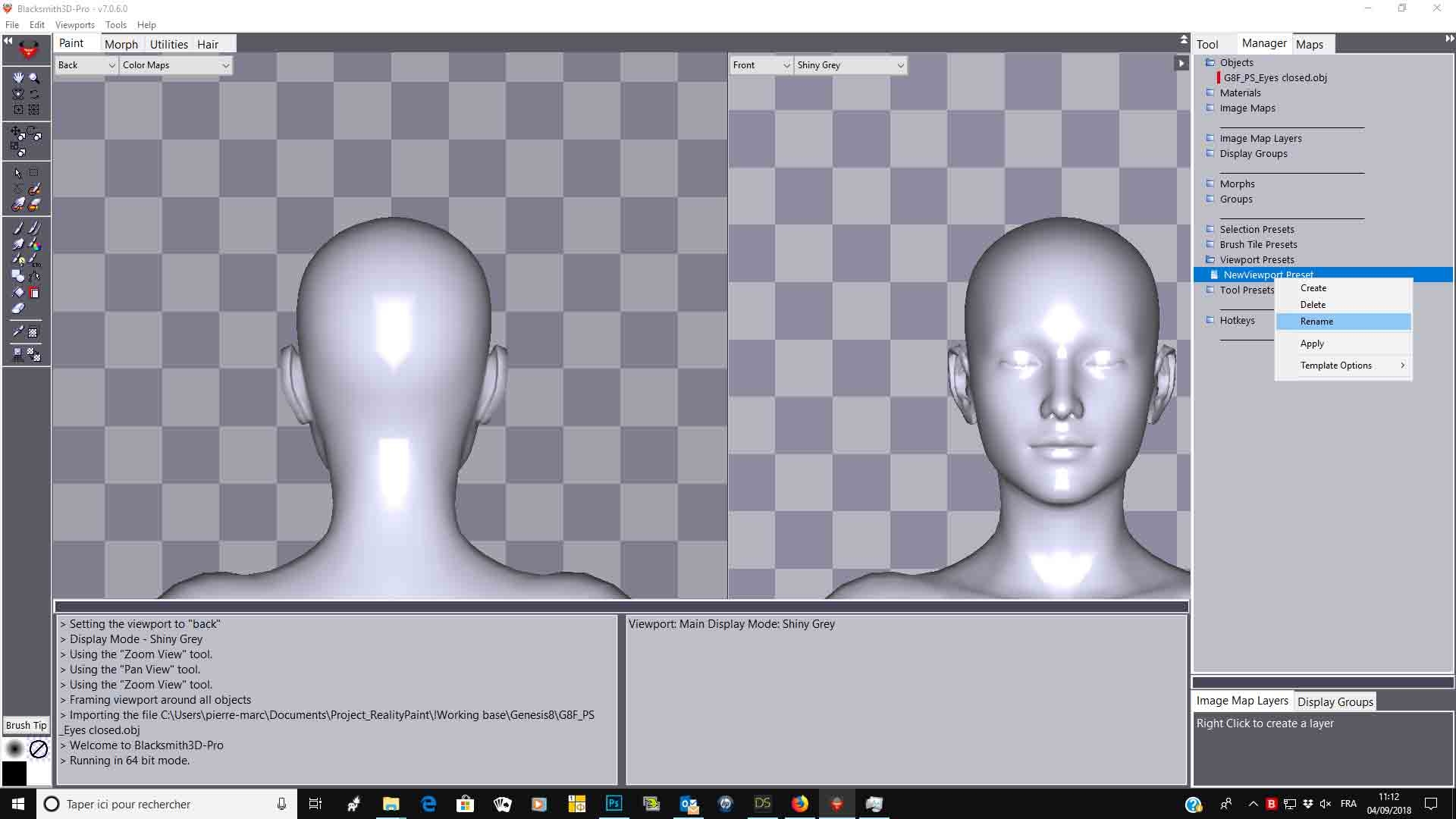Image resolution: width=1456 pixels, height=819 pixels.
Task: Switch to the Utilities tab
Action: [x=169, y=44]
